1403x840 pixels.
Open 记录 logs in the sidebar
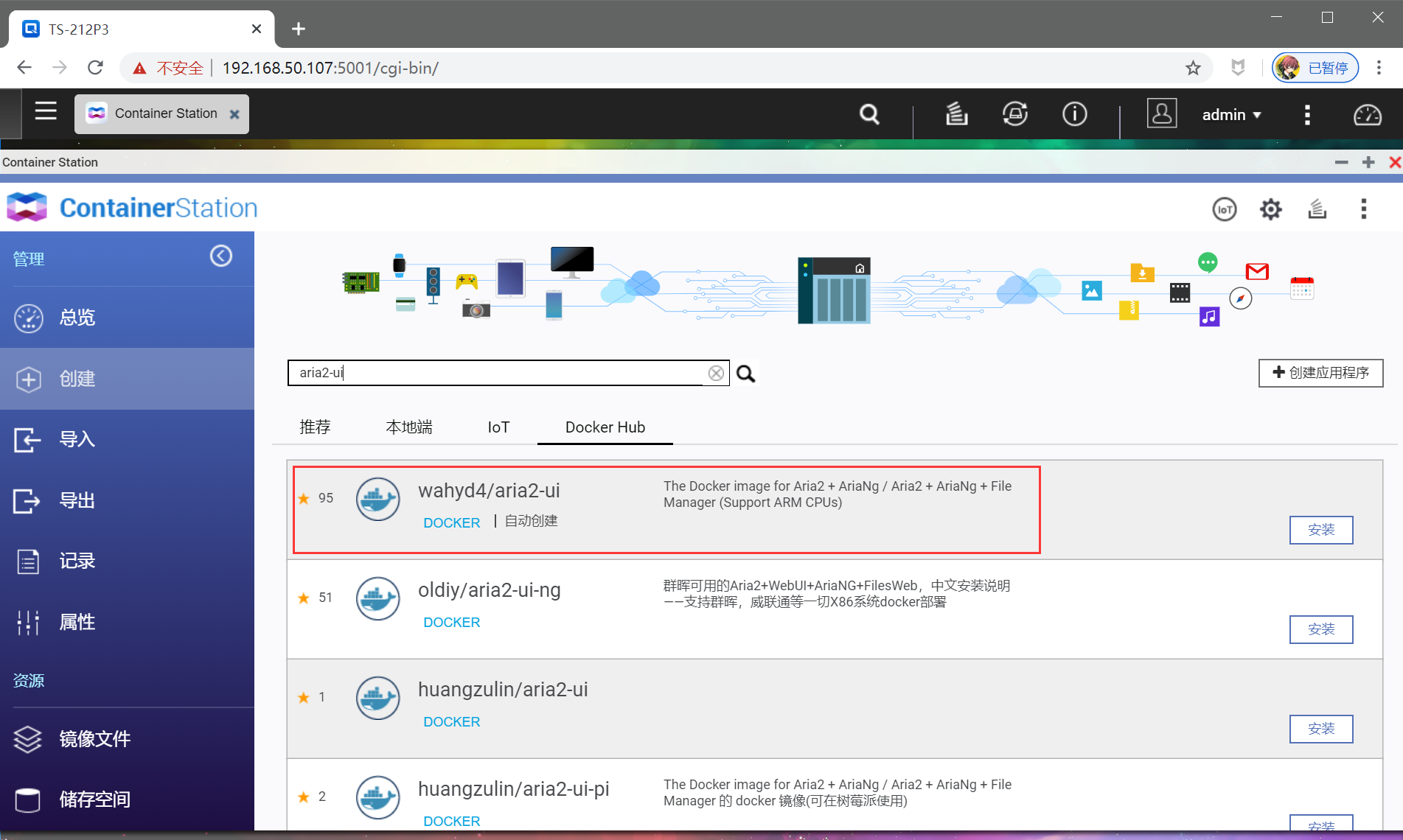[127, 561]
